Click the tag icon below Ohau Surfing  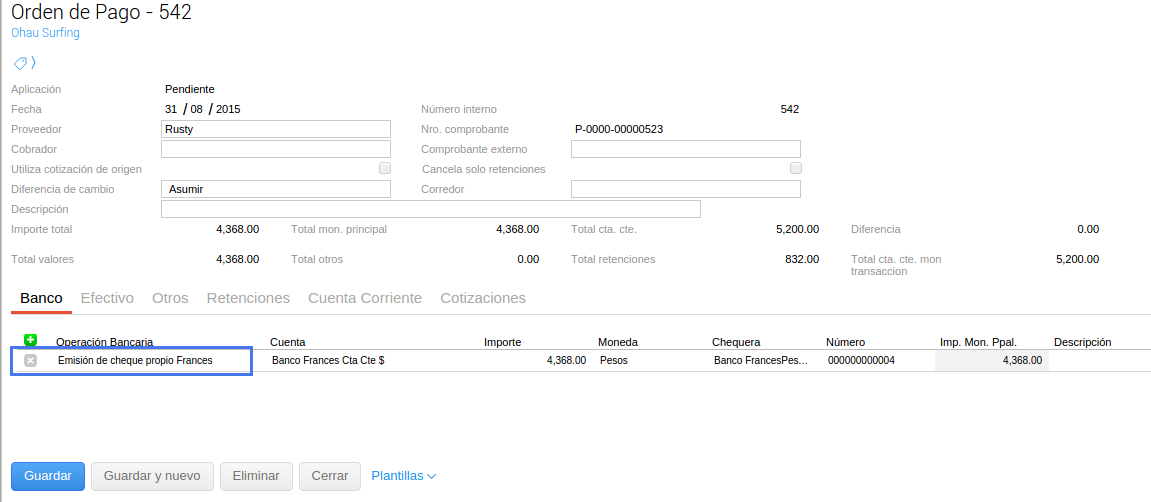point(19,62)
